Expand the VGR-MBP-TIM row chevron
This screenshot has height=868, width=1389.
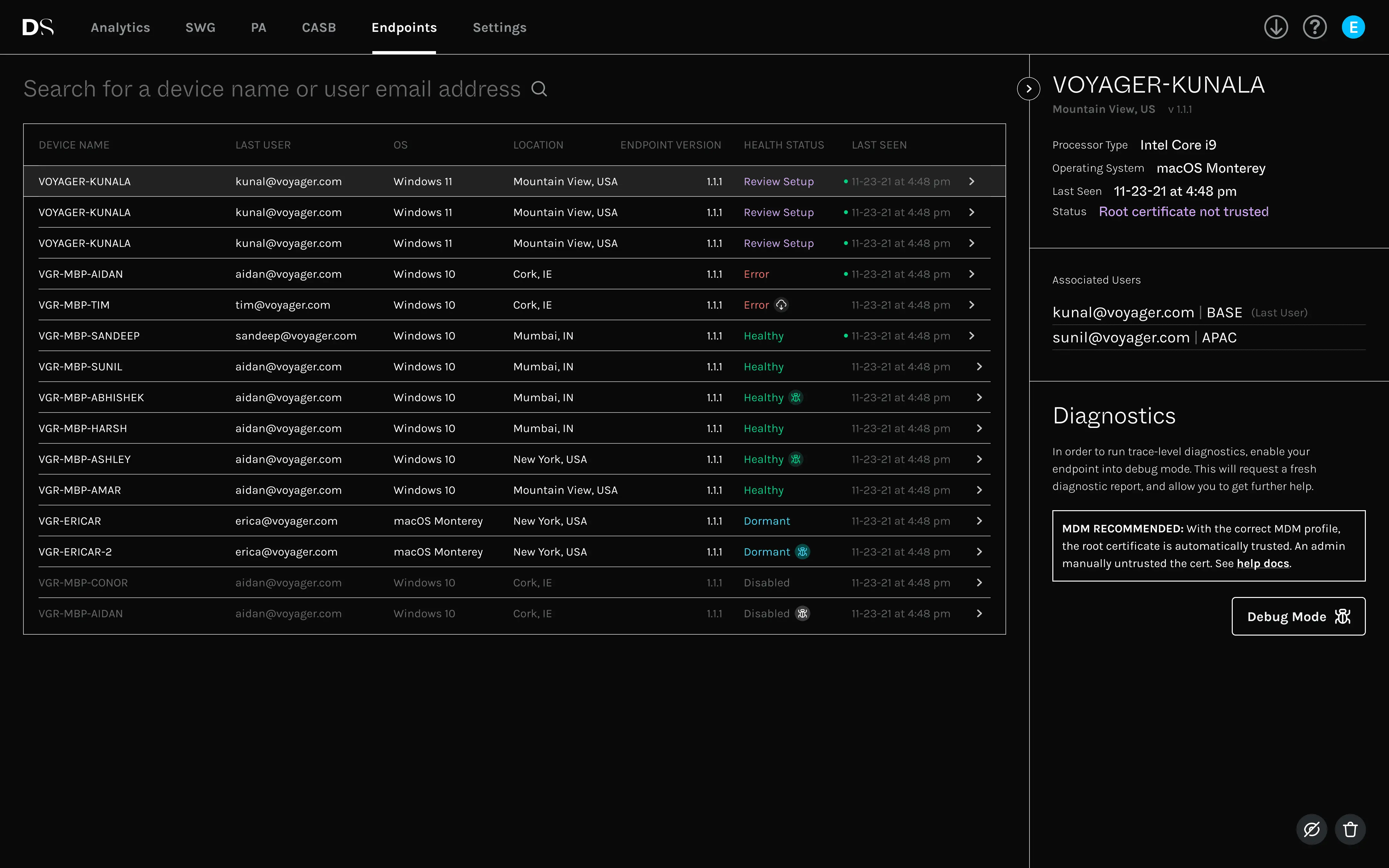972,305
